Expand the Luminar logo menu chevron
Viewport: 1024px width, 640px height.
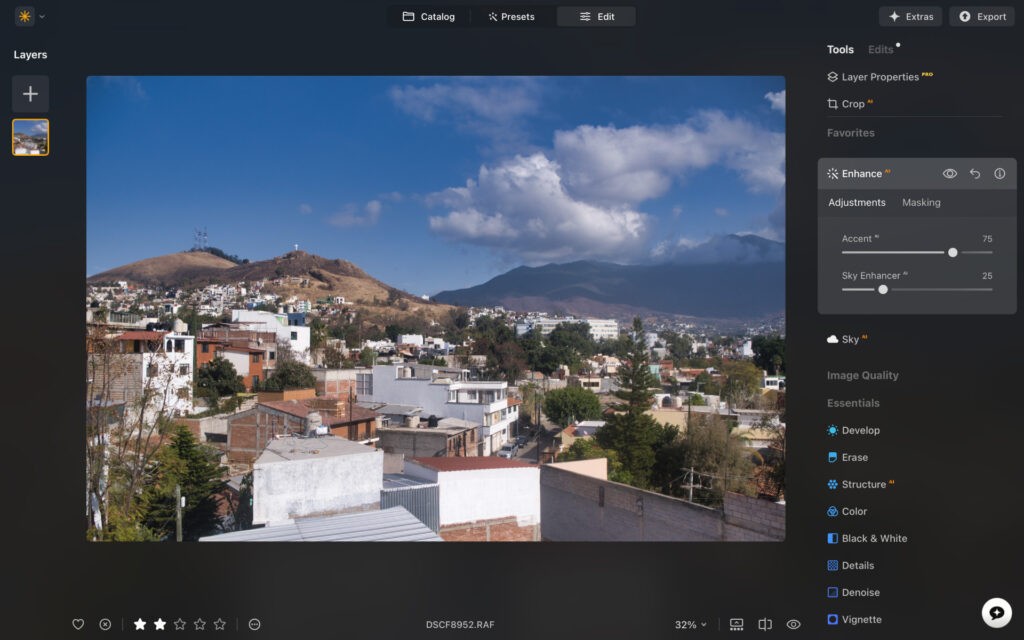click(41, 16)
